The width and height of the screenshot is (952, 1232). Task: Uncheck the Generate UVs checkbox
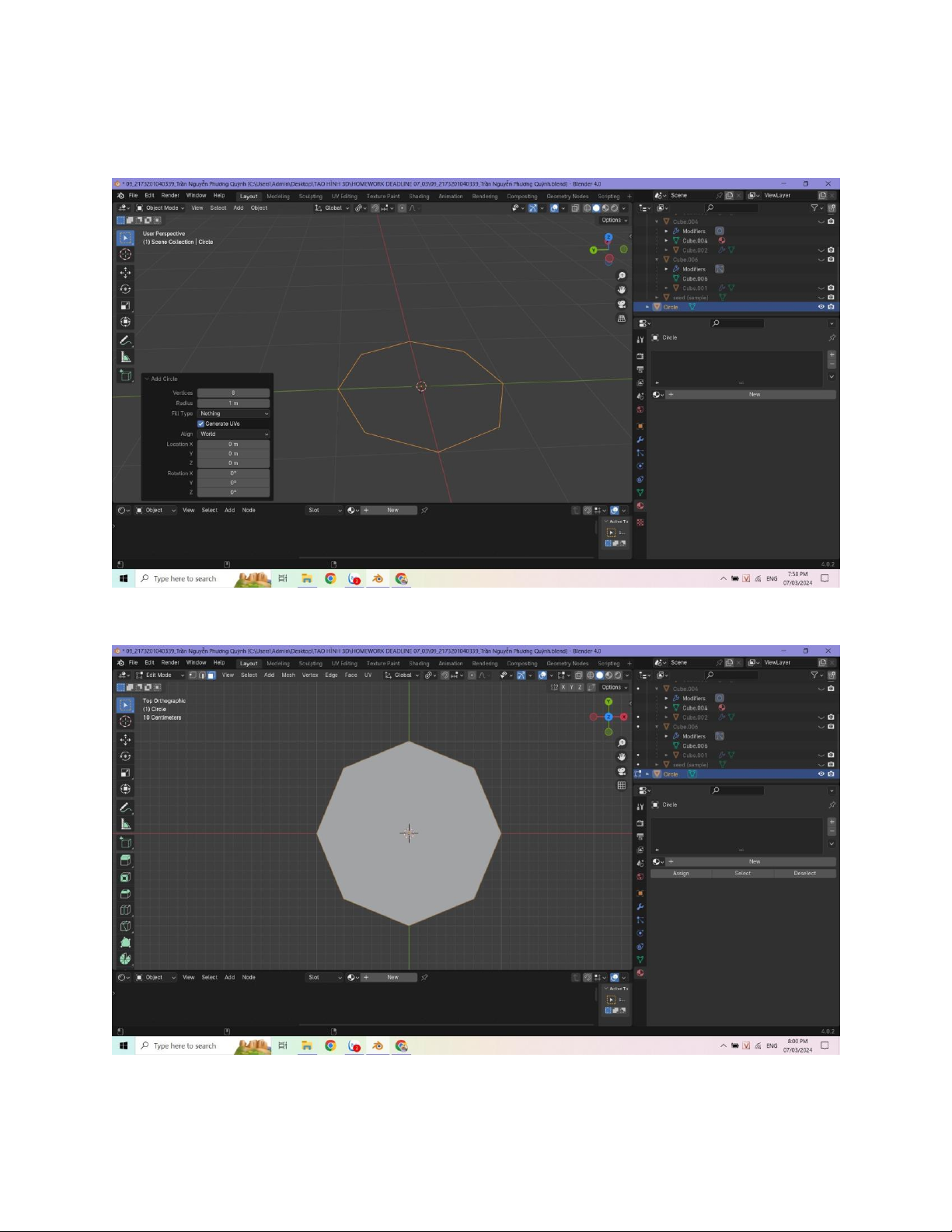(x=201, y=424)
